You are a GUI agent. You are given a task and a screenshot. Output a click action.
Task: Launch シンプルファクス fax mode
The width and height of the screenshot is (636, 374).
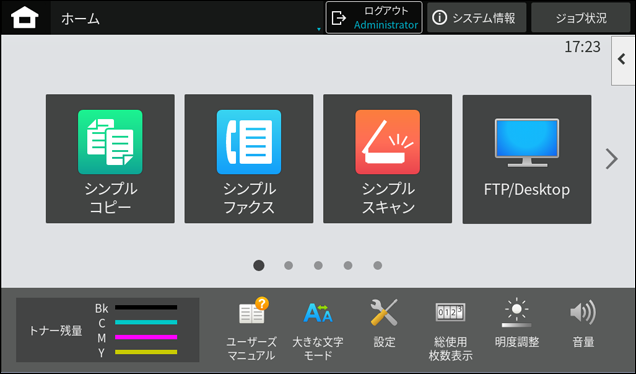(249, 159)
